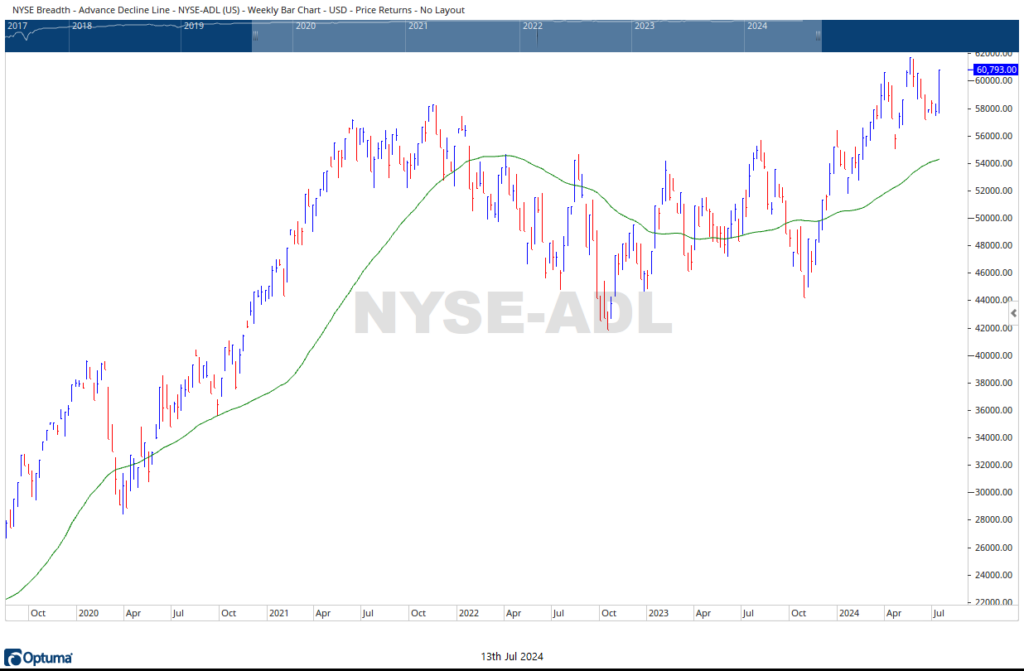Grab the left handle of the range navigator
The image size is (1024, 671).
(255, 35)
